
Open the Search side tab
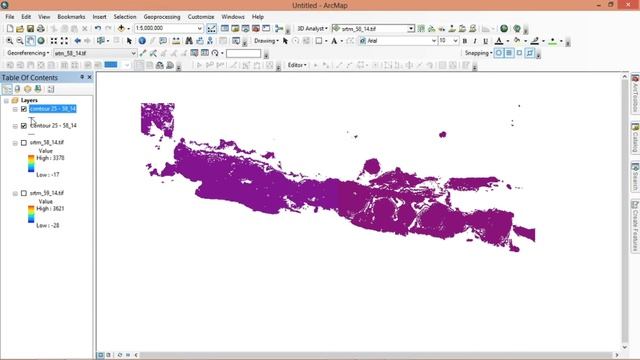click(635, 176)
